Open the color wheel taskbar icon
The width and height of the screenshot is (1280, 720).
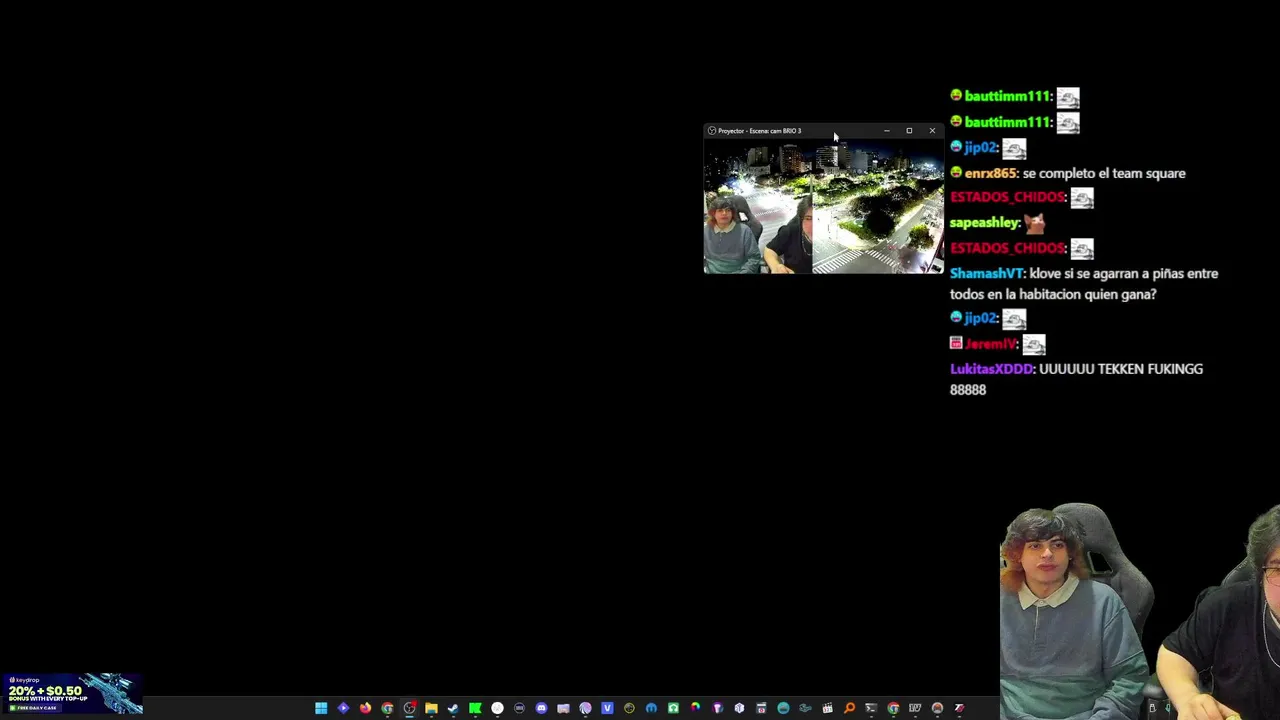click(x=695, y=708)
